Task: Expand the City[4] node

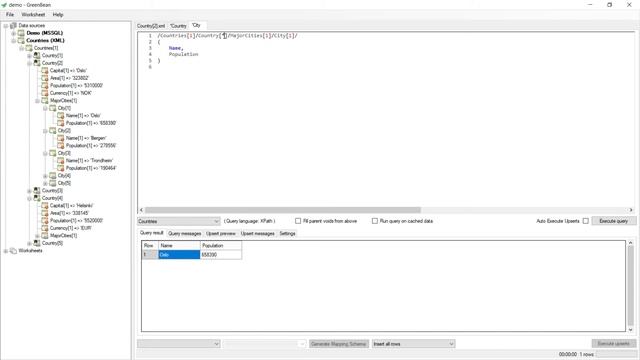Action: pos(45,176)
